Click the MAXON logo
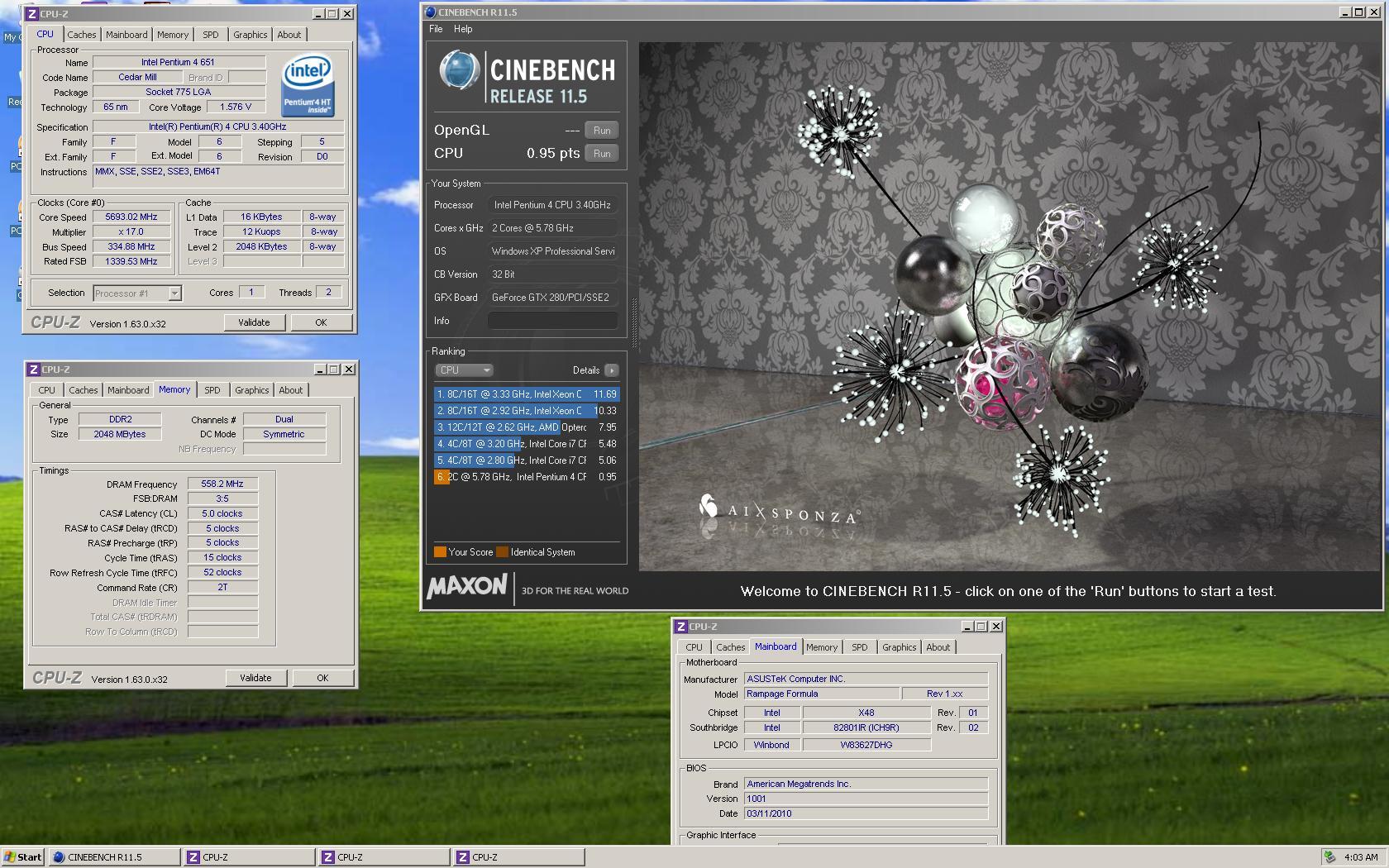The height and width of the screenshot is (868, 1389). pos(467,587)
